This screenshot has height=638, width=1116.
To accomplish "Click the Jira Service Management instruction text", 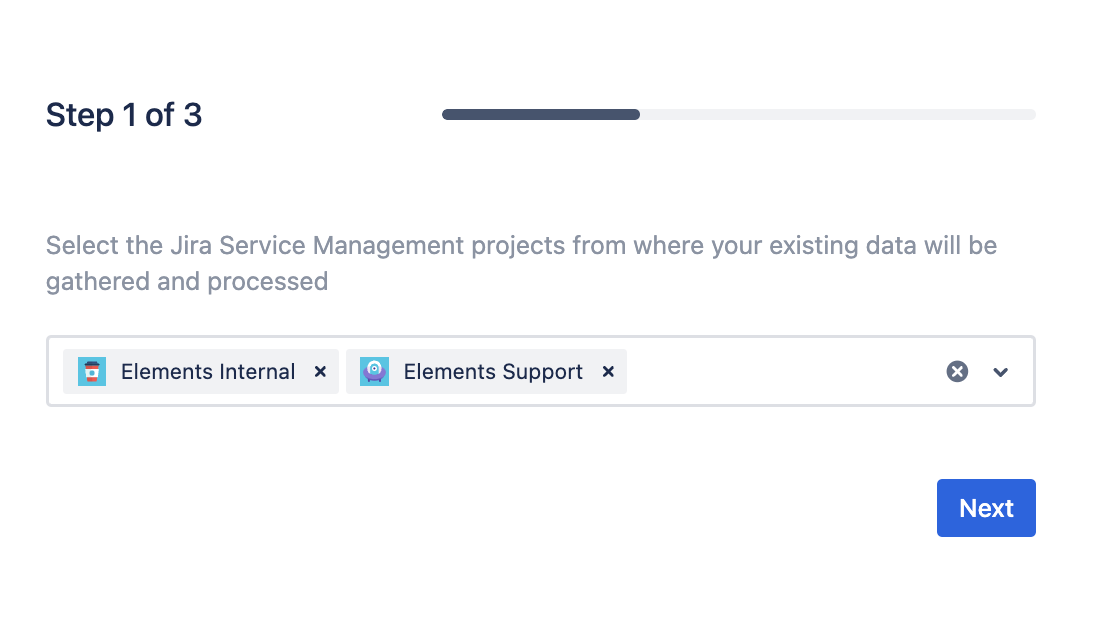I will (x=520, y=246).
